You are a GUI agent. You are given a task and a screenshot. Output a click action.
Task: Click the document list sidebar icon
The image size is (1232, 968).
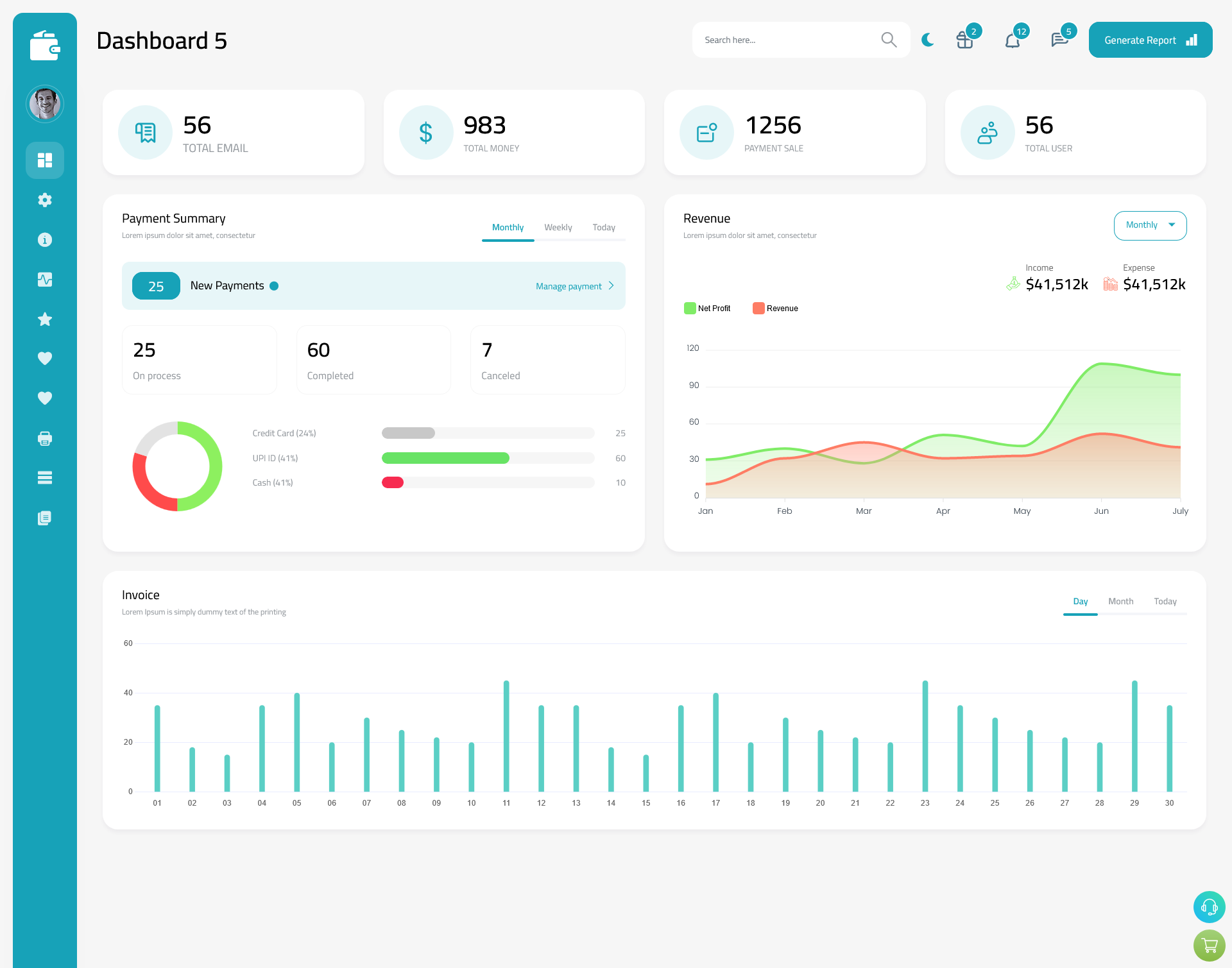pos(45,517)
